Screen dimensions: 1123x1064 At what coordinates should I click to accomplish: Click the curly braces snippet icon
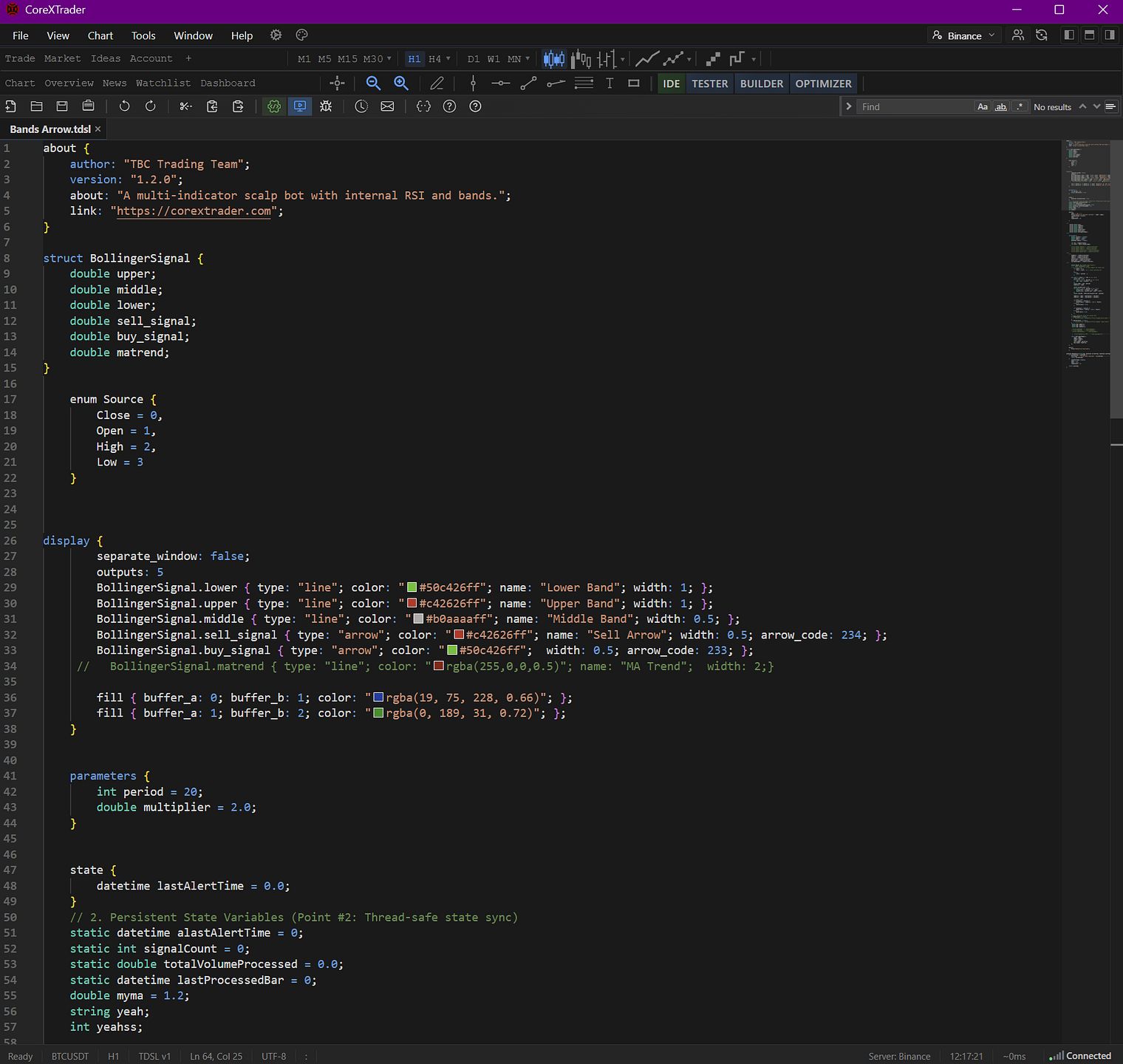coord(423,106)
